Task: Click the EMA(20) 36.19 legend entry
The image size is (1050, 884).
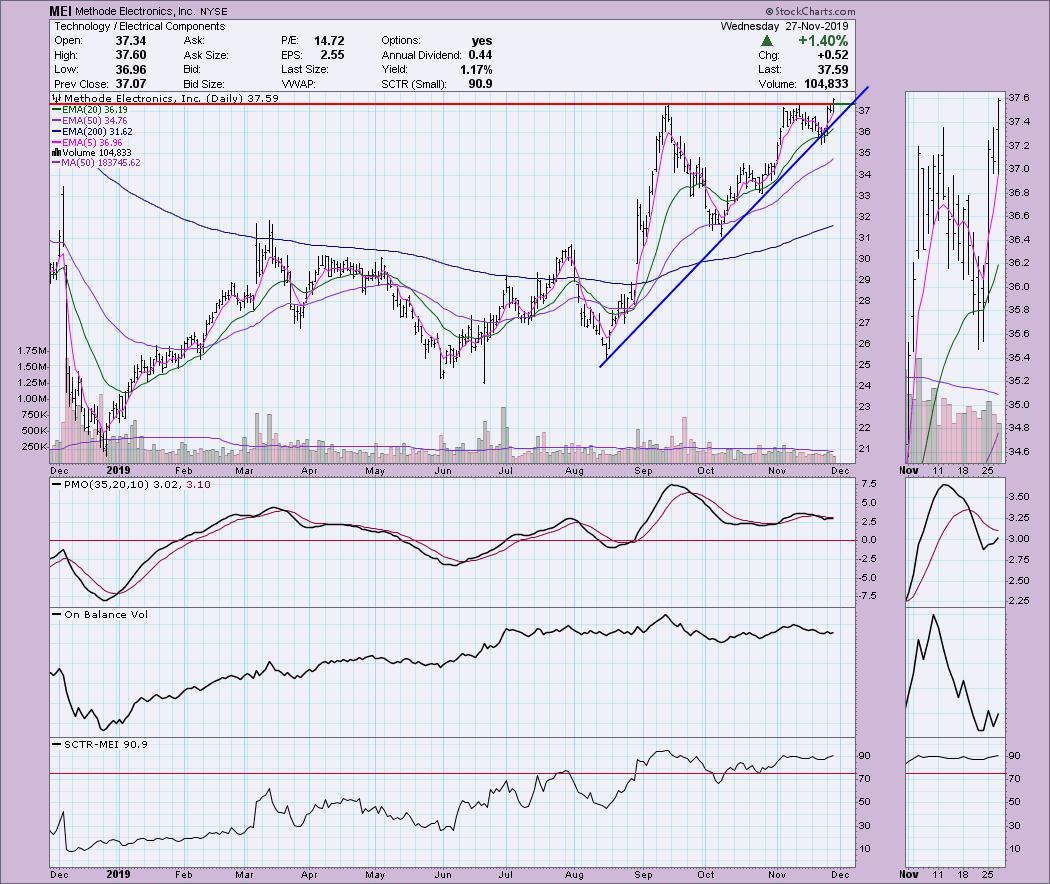Action: click(x=90, y=109)
